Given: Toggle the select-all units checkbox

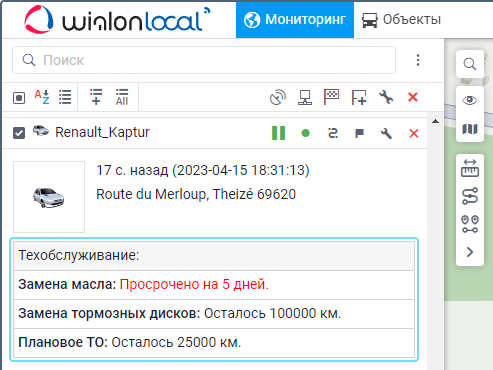Looking at the screenshot, I should pos(19,98).
